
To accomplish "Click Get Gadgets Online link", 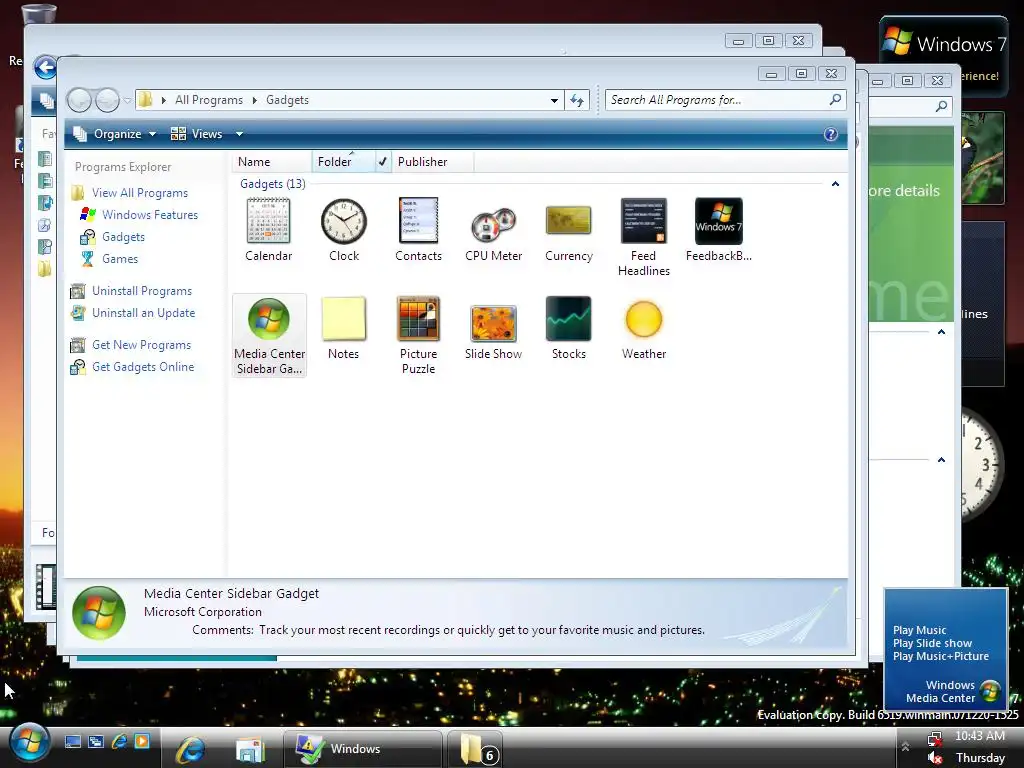I will pos(142,367).
